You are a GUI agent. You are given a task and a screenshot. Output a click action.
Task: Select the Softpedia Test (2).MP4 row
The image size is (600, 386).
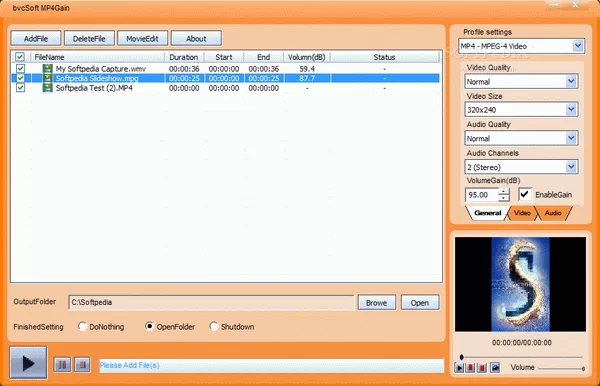pyautogui.click(x=226, y=88)
